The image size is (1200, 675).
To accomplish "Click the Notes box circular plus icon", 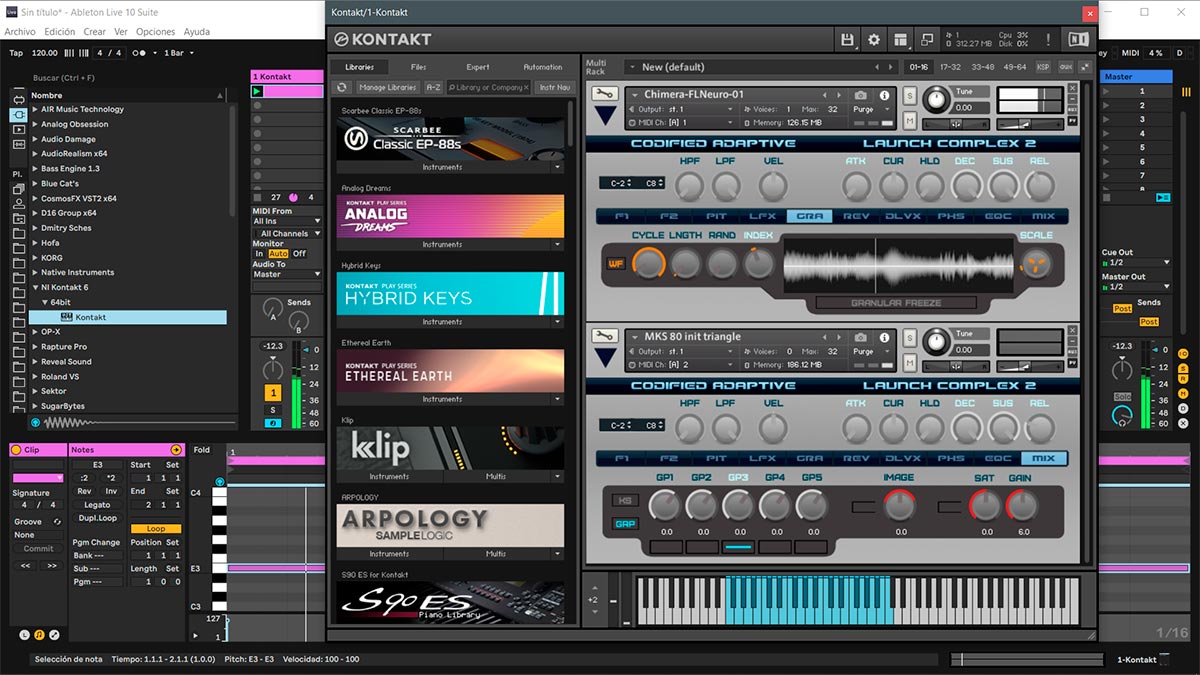I will (x=176, y=450).
